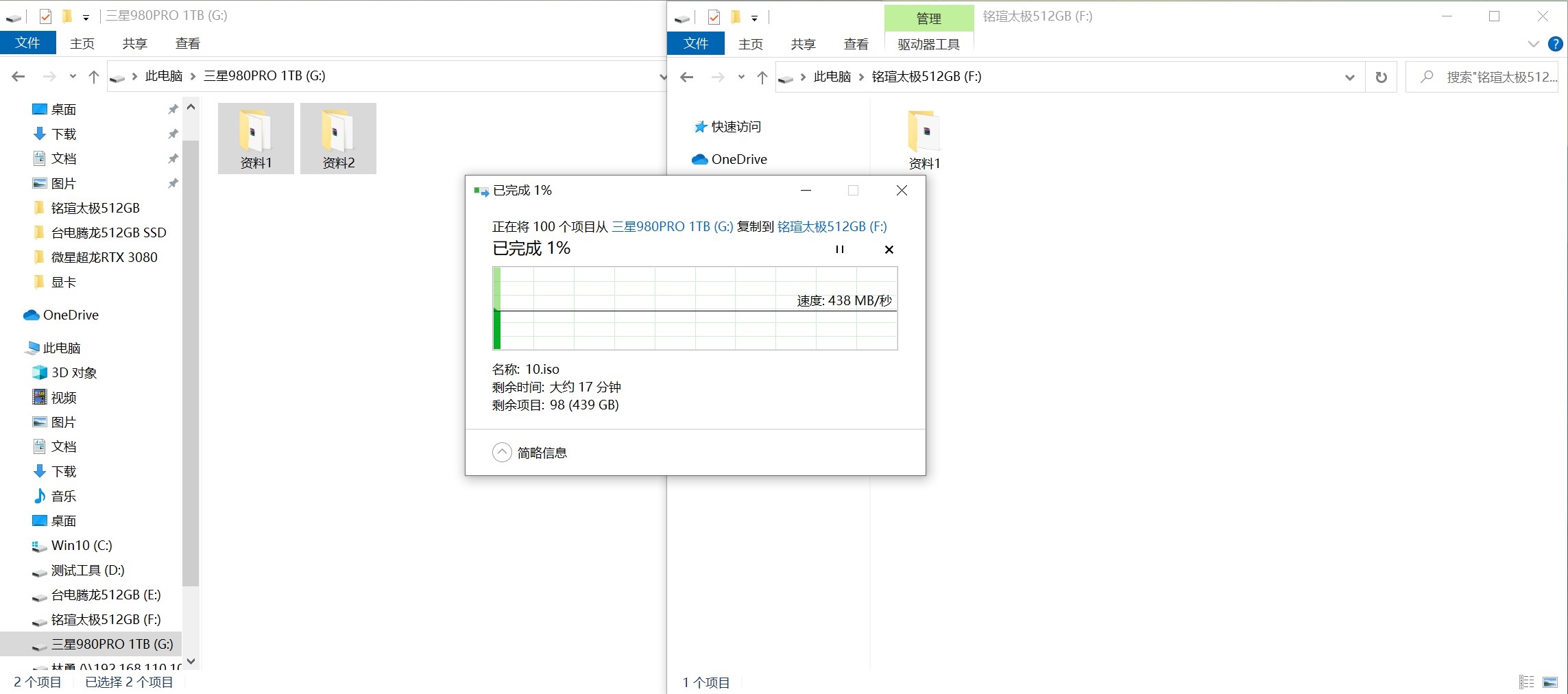Go up one level in G: window
The image size is (1568, 694).
point(94,76)
